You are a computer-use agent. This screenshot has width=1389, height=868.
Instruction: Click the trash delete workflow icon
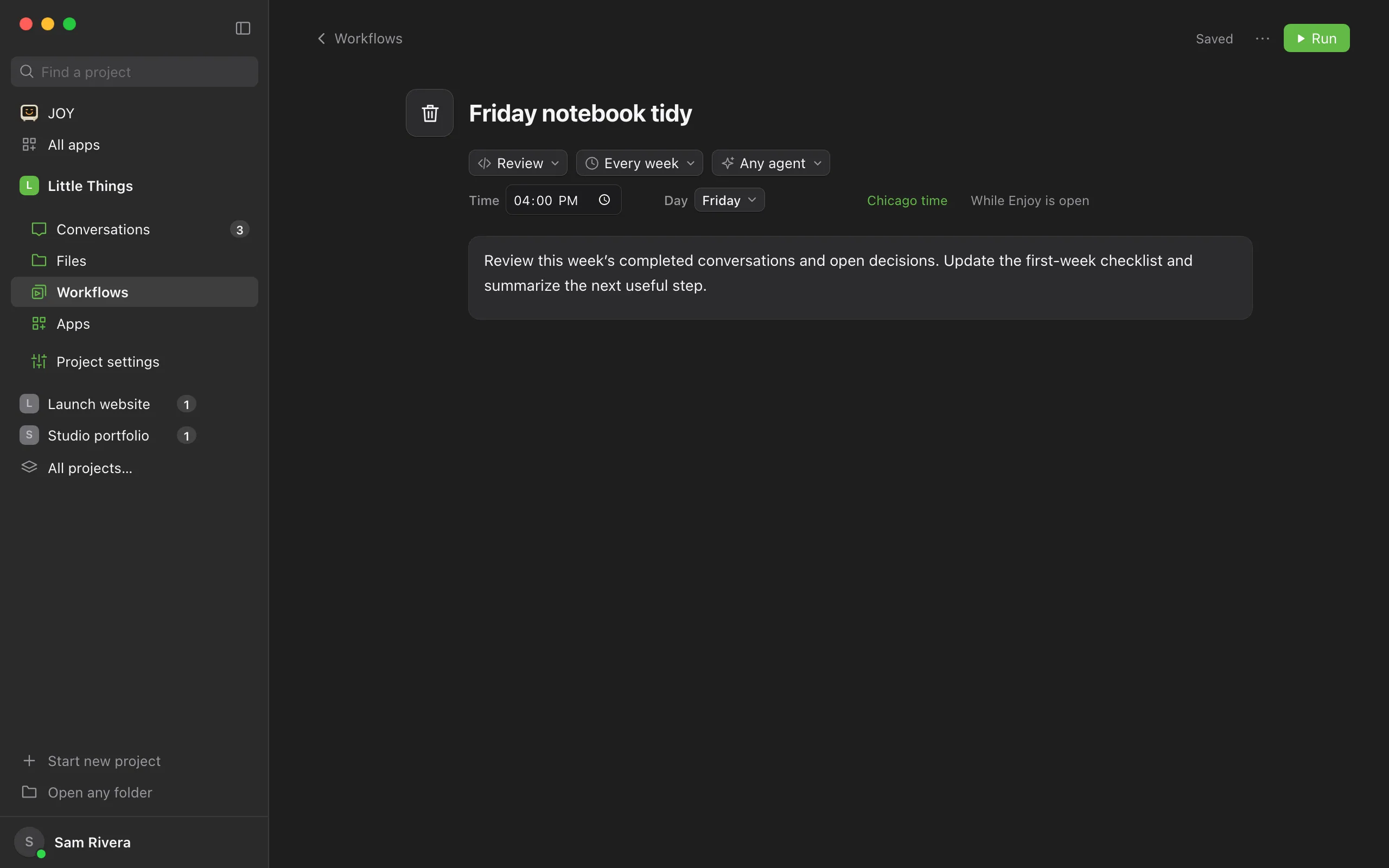pyautogui.click(x=430, y=113)
